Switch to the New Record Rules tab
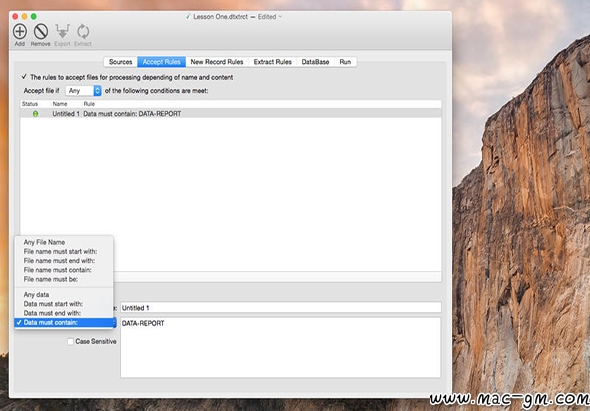This screenshot has height=411, width=590. click(217, 62)
